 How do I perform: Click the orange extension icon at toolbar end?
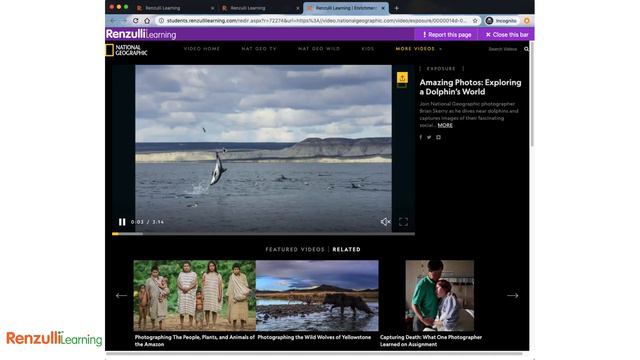pyautogui.click(x=527, y=20)
